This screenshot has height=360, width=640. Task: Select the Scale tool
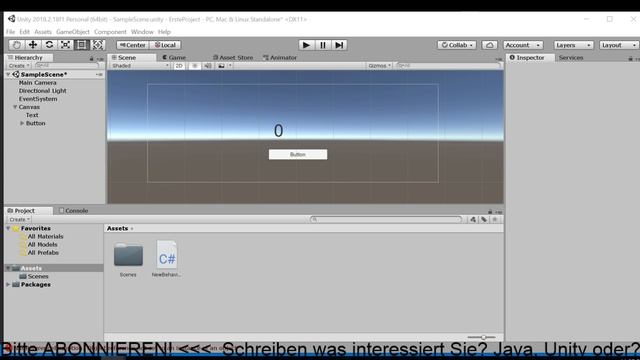pyautogui.click(x=65, y=45)
